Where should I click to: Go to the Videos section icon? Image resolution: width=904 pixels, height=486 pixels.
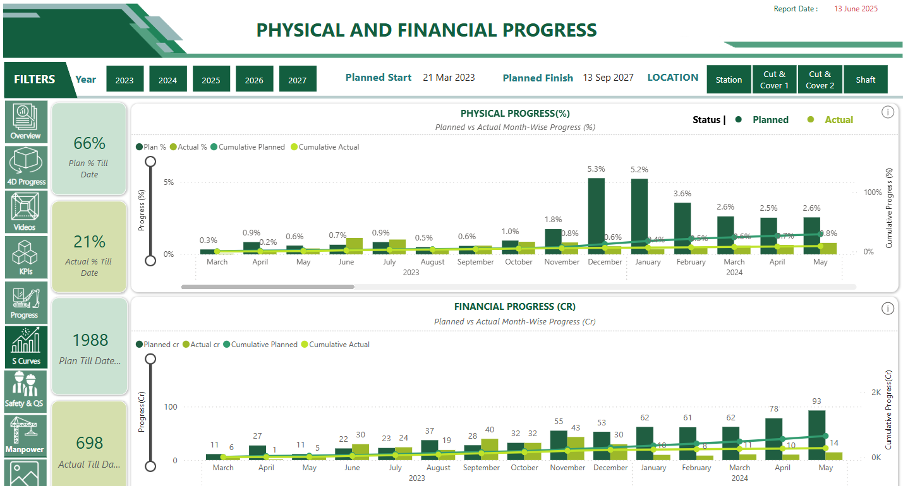pos(25,212)
